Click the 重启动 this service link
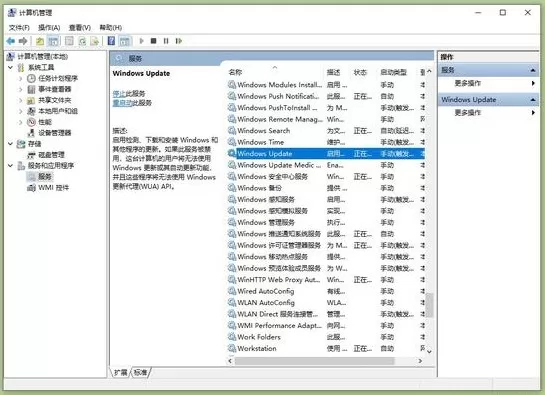Screen dimensions: 545x395 (x=122, y=103)
